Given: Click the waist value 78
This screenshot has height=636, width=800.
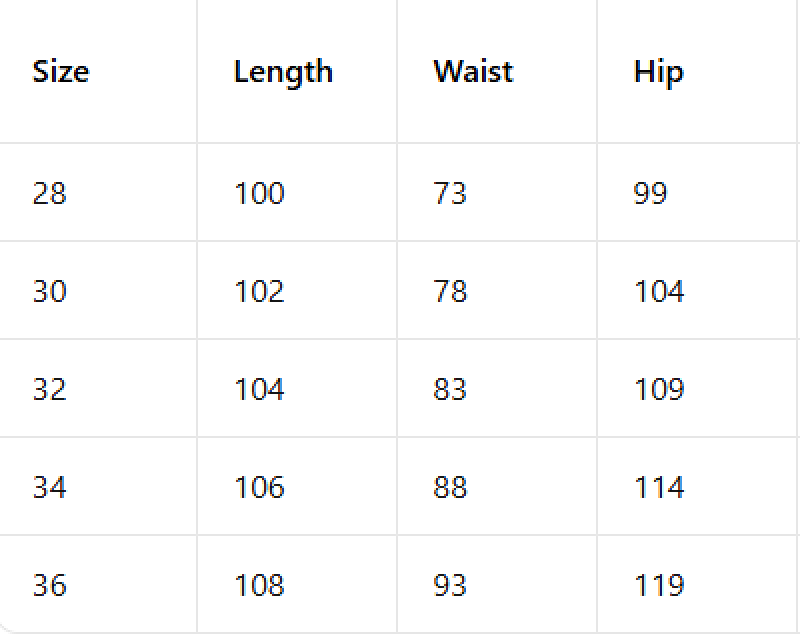Looking at the screenshot, I should [450, 291].
